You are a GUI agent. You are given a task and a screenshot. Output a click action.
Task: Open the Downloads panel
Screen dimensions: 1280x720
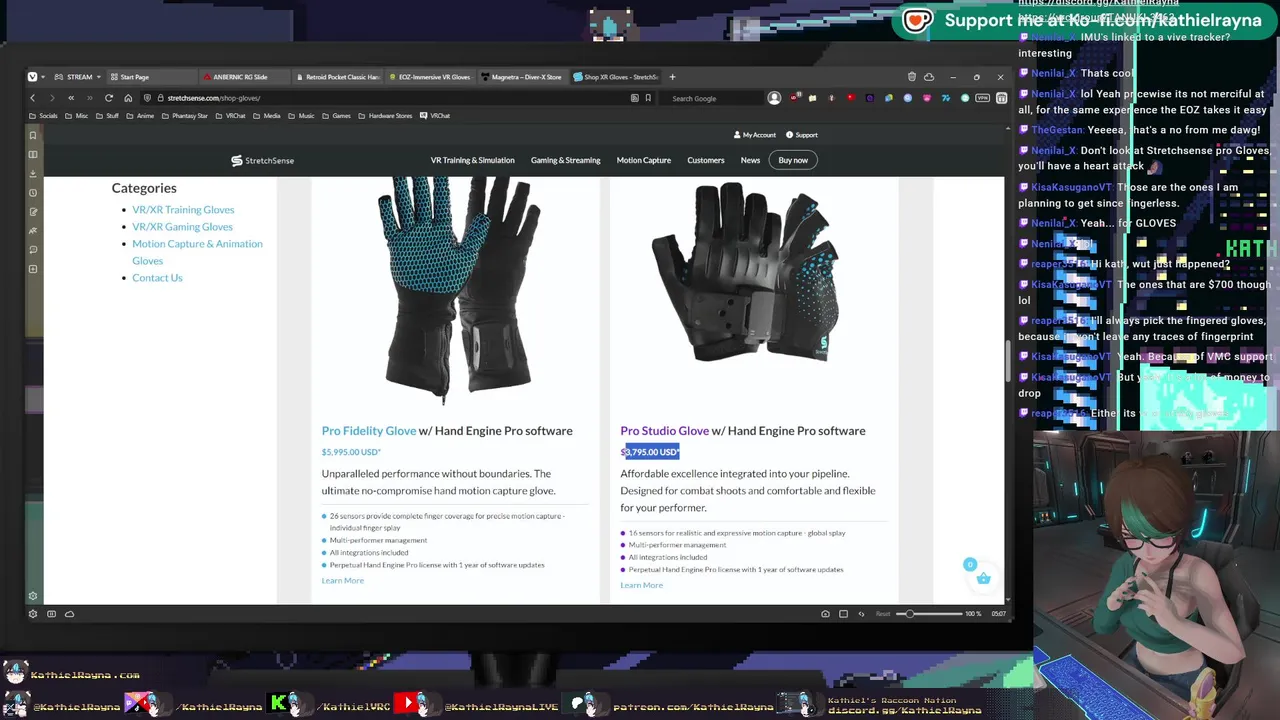[x=33, y=173]
